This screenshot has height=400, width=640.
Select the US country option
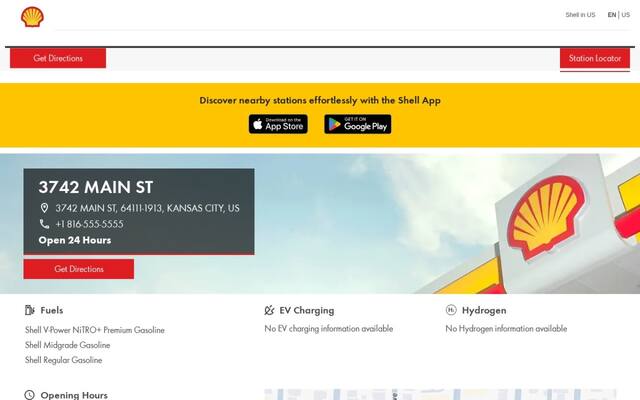point(625,15)
